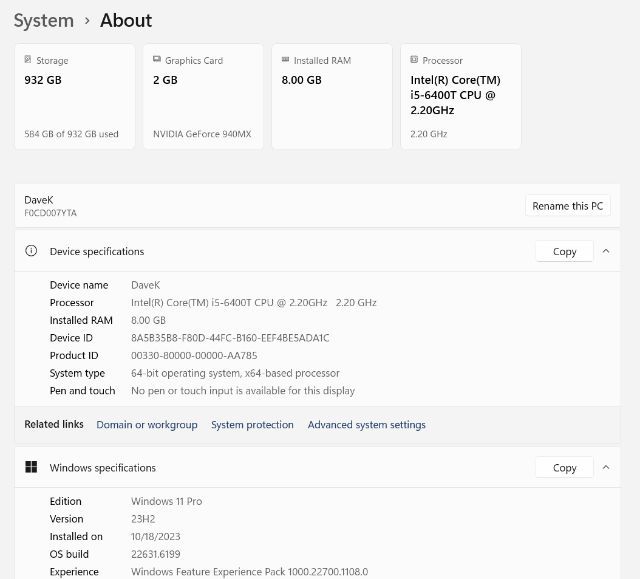The width and height of the screenshot is (640, 579).
Task: Open Advanced system settings
Action: (x=366, y=425)
